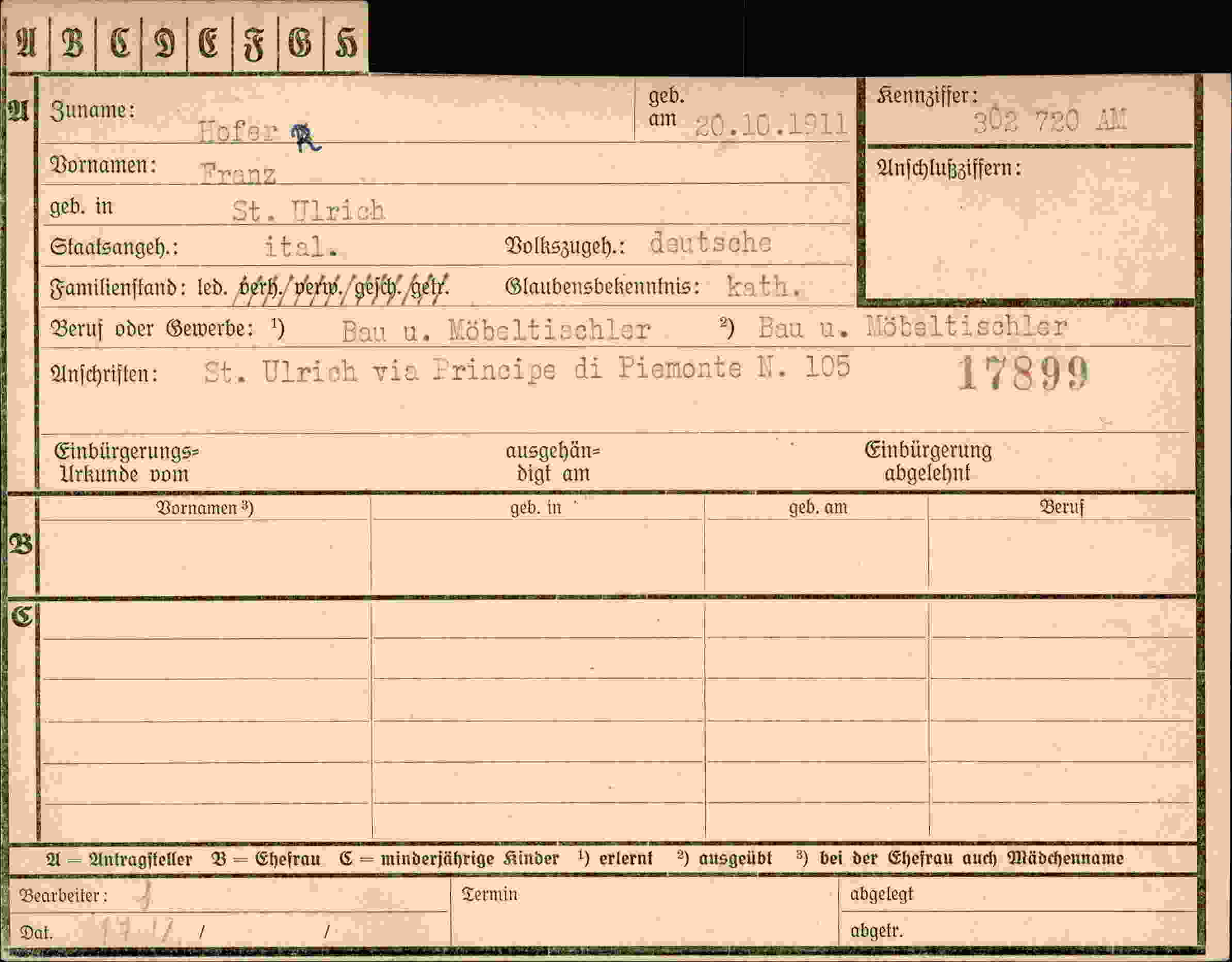Click the Kennziffer value '302 720 AM'

1050,121
